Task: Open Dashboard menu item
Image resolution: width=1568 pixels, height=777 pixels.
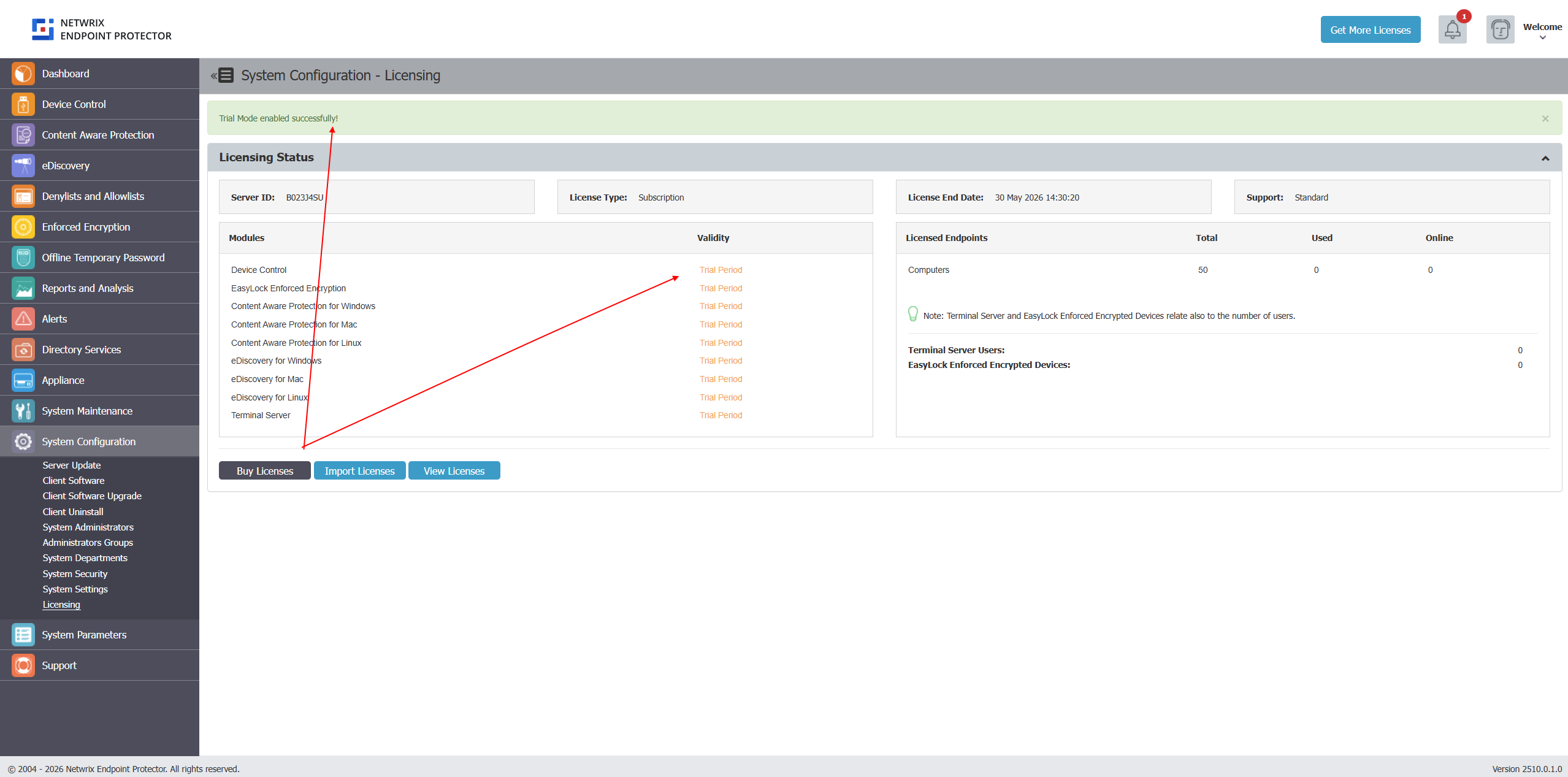Action: tap(99, 74)
